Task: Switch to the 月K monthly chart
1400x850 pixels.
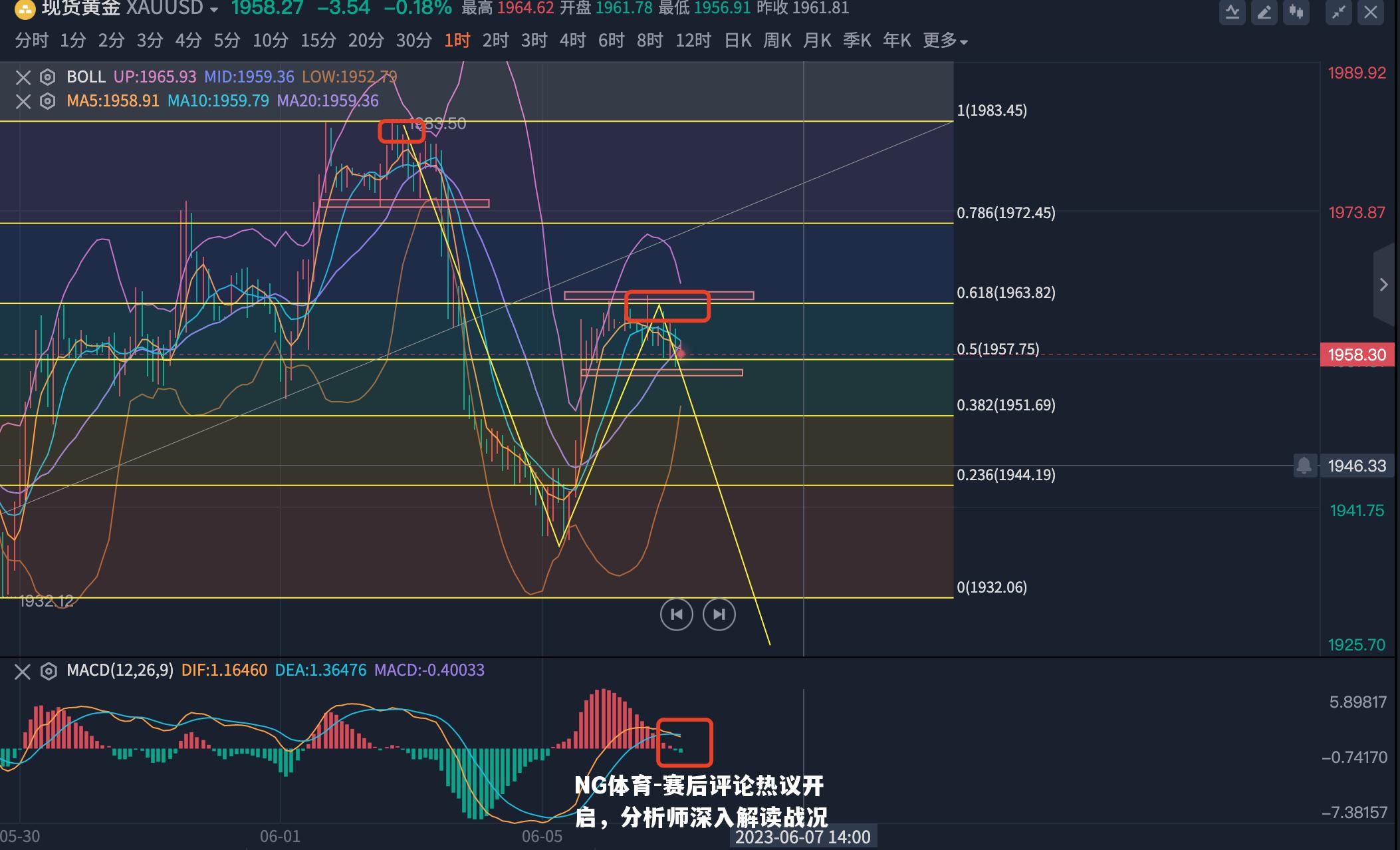Action: pyautogui.click(x=818, y=41)
